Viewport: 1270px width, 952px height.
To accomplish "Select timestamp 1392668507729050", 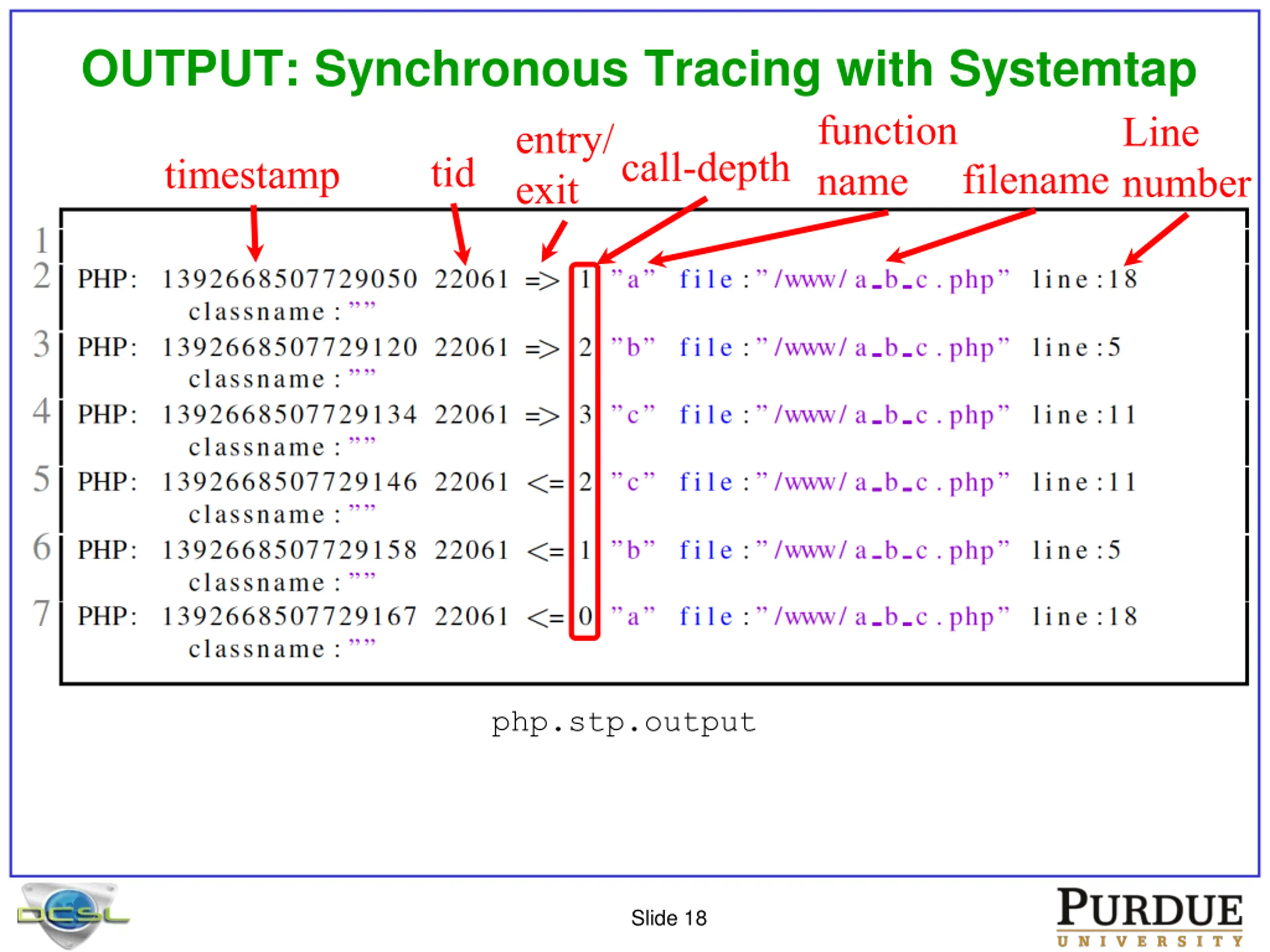I will pos(289,280).
